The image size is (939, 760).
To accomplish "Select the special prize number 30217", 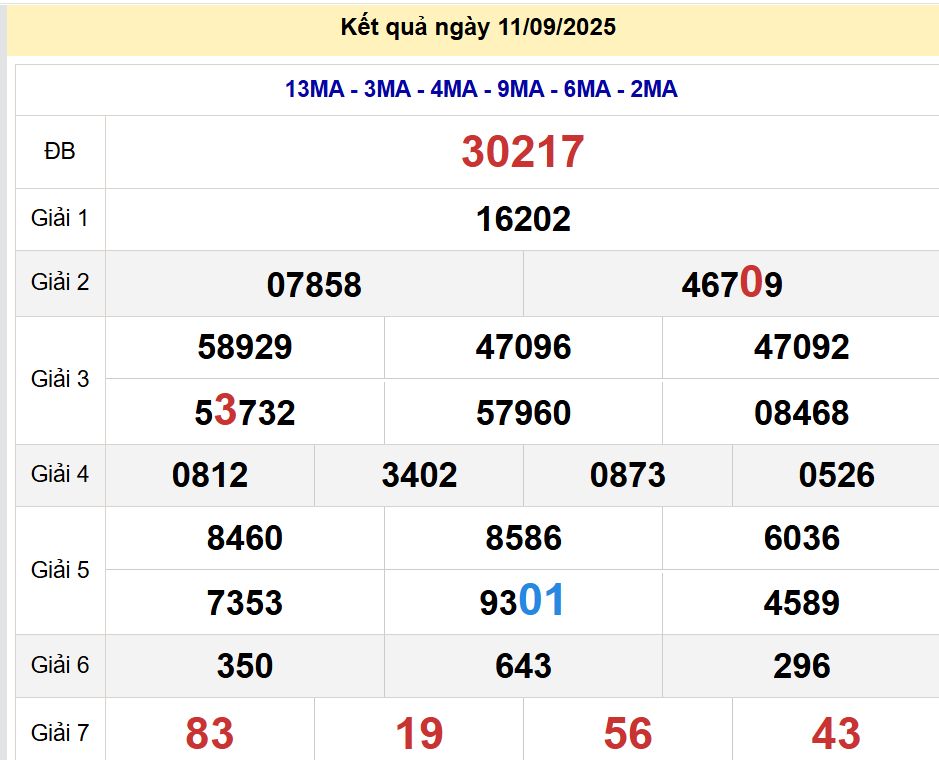I will point(522,152).
